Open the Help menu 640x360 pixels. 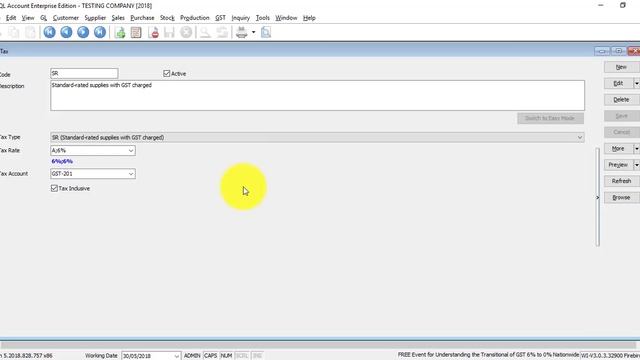click(x=309, y=18)
